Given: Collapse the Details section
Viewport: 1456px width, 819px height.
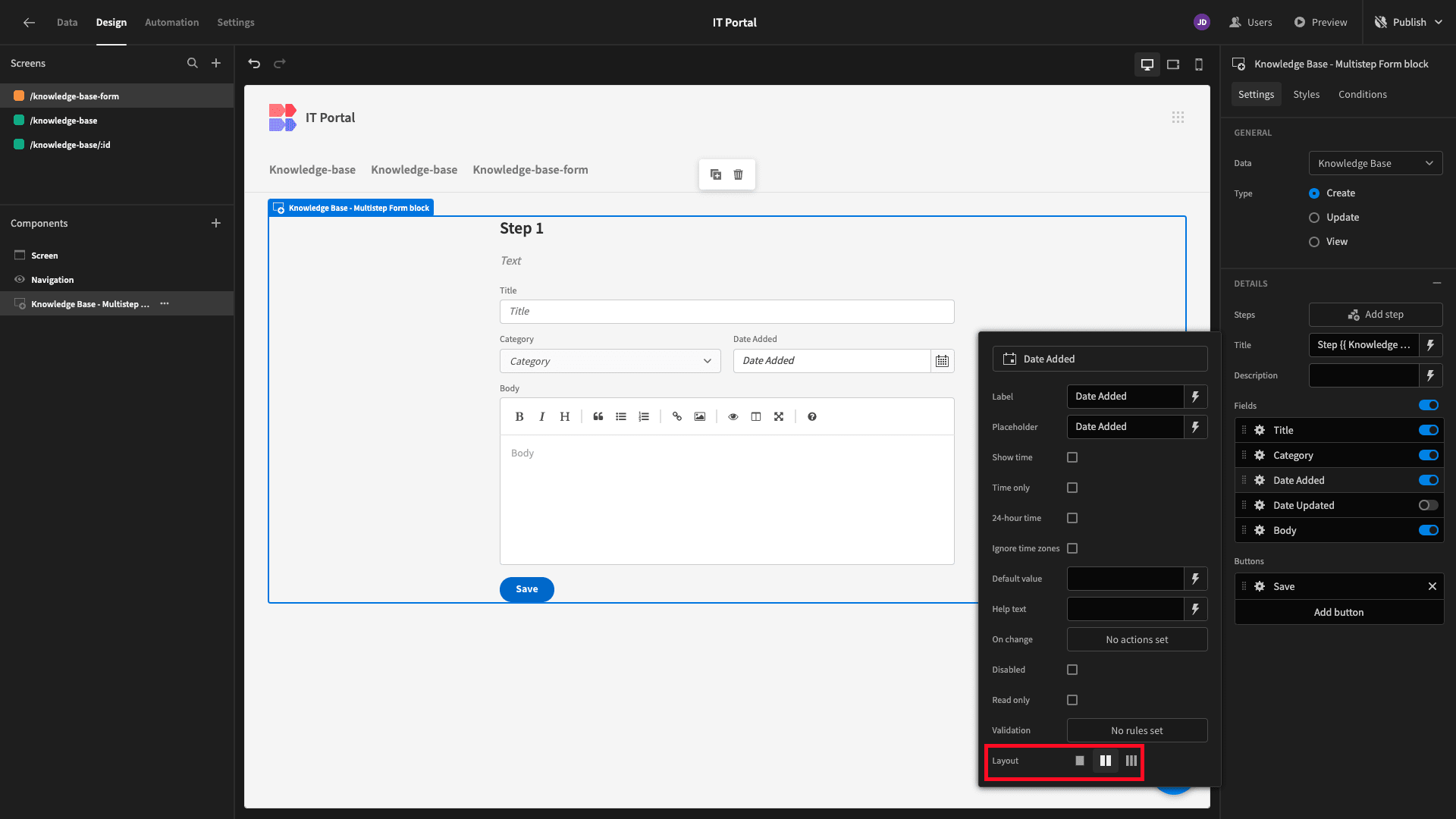Looking at the screenshot, I should (x=1437, y=283).
